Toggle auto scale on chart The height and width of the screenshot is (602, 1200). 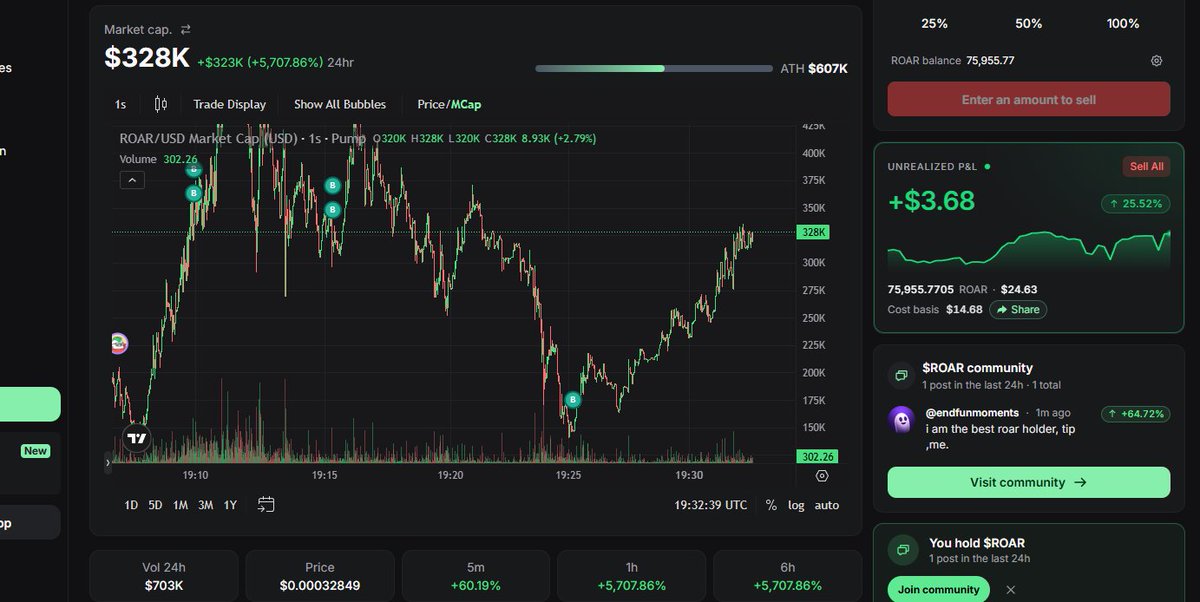click(827, 505)
